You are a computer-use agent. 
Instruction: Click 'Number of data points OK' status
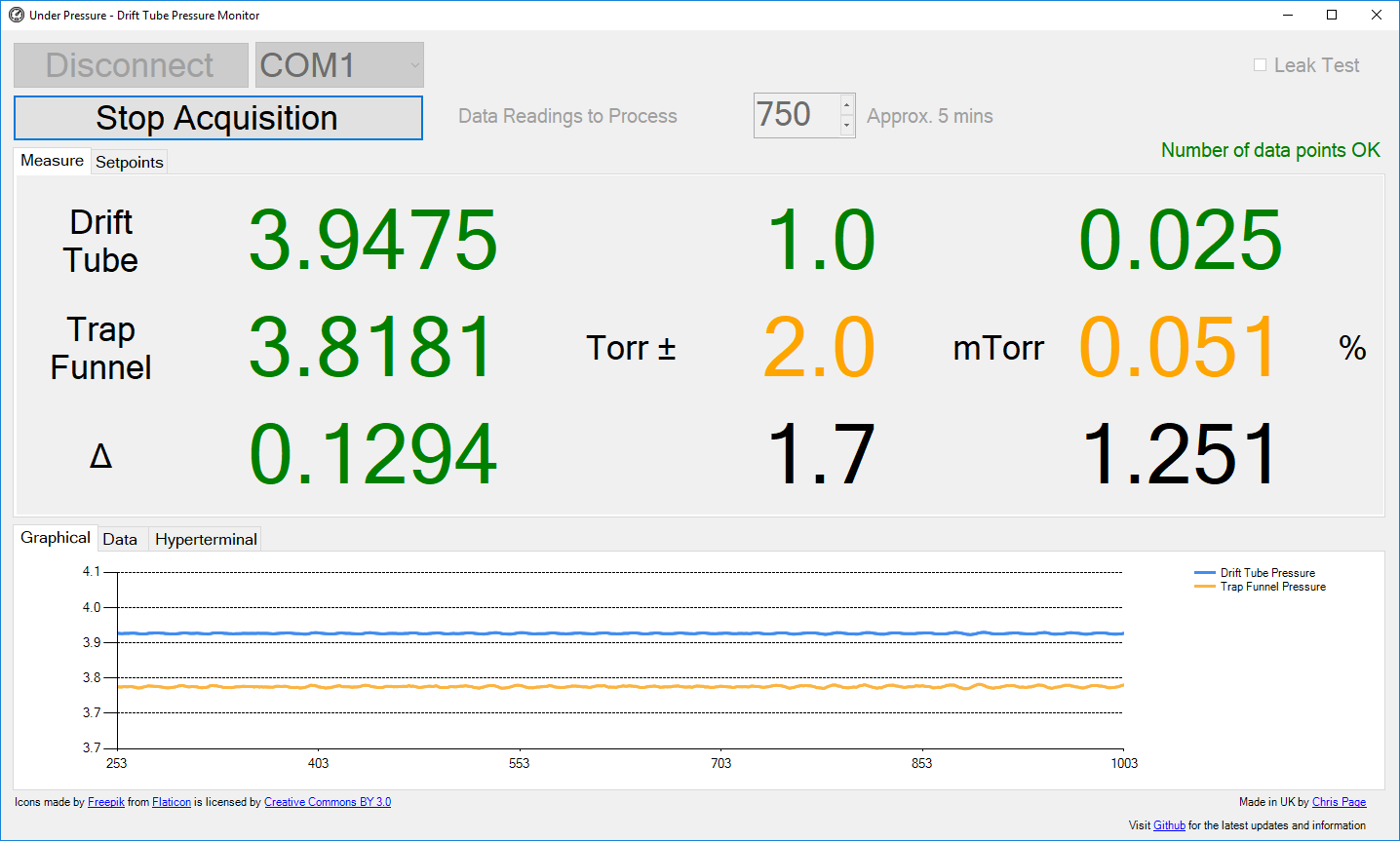pos(1270,150)
